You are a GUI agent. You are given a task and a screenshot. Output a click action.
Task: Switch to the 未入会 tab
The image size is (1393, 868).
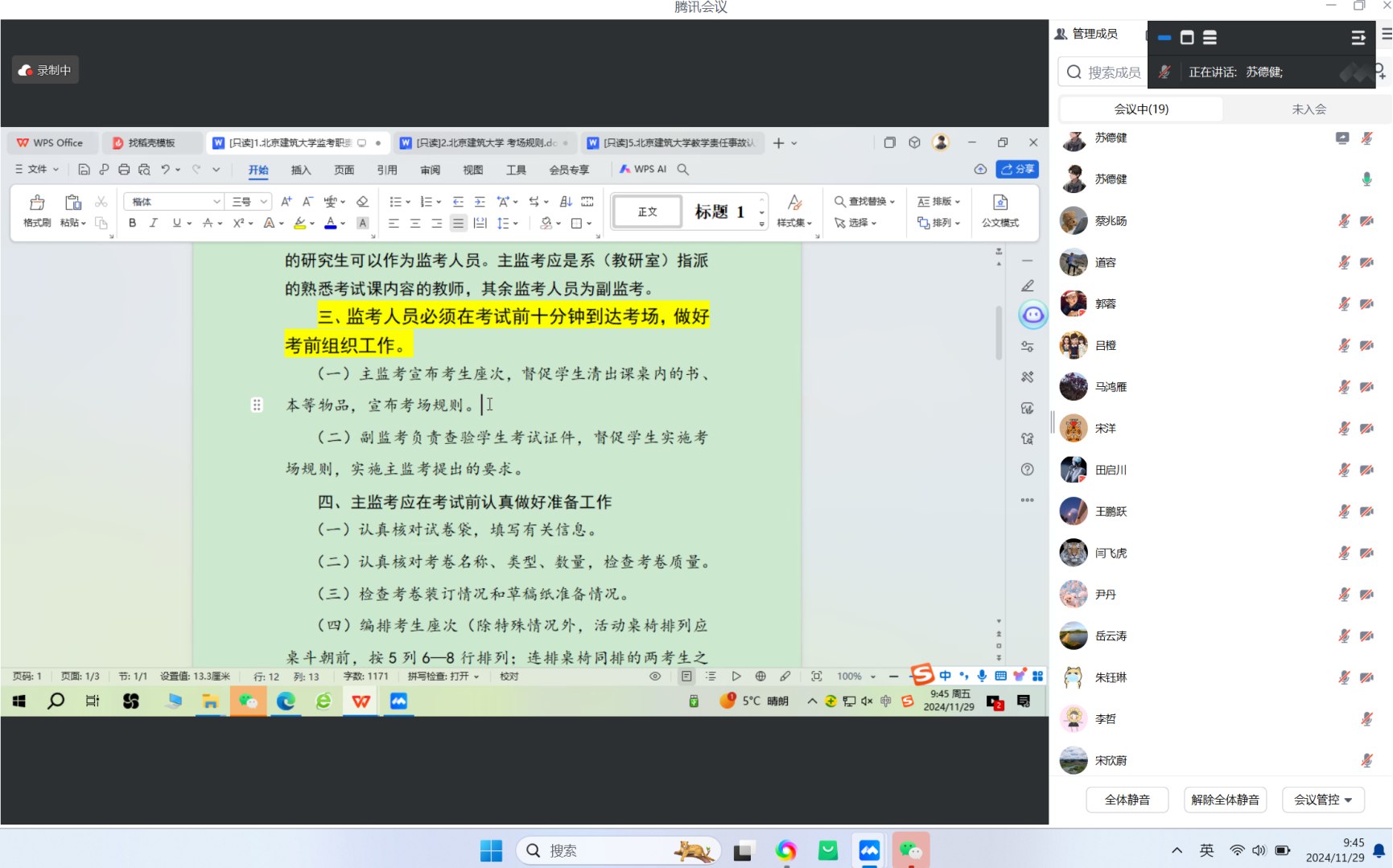[x=1309, y=109]
